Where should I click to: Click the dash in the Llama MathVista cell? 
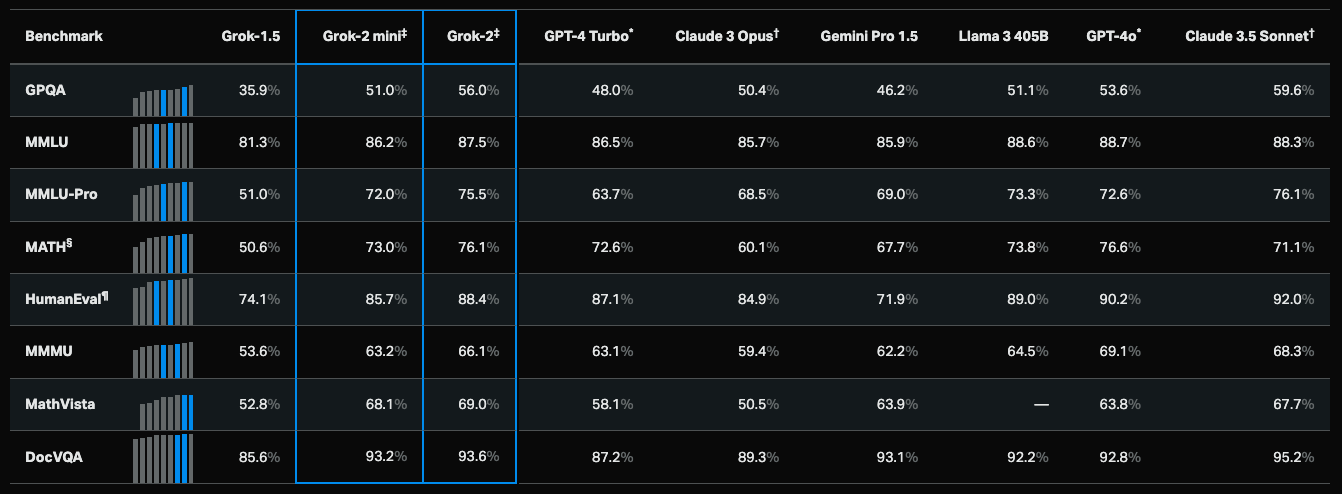(1041, 404)
